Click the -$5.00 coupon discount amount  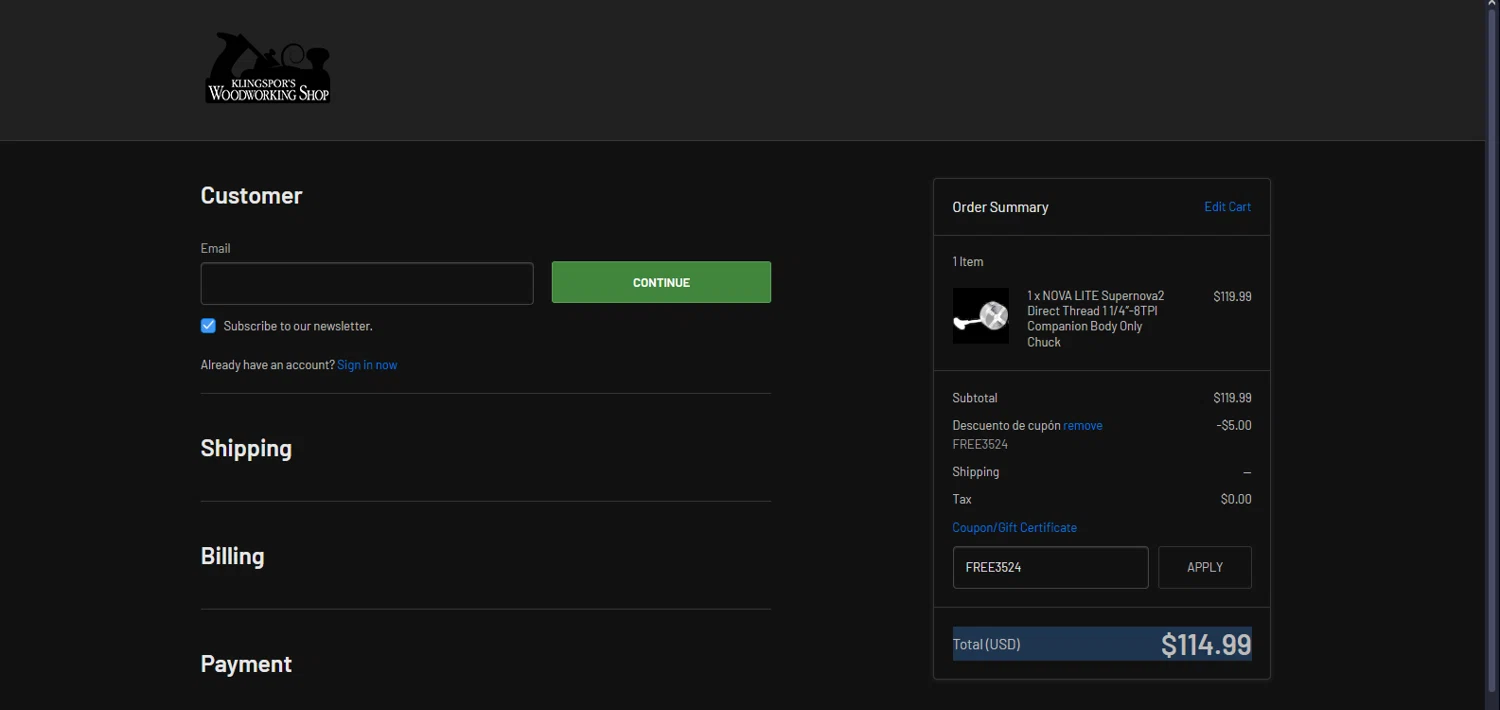pos(1234,425)
